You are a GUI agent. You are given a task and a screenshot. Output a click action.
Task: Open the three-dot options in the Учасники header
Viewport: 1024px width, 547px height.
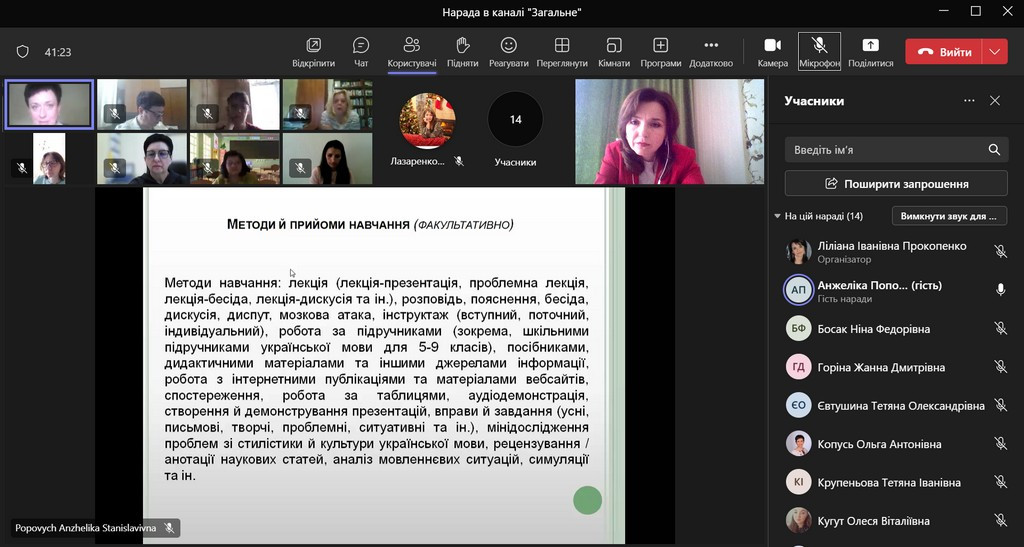[968, 101]
